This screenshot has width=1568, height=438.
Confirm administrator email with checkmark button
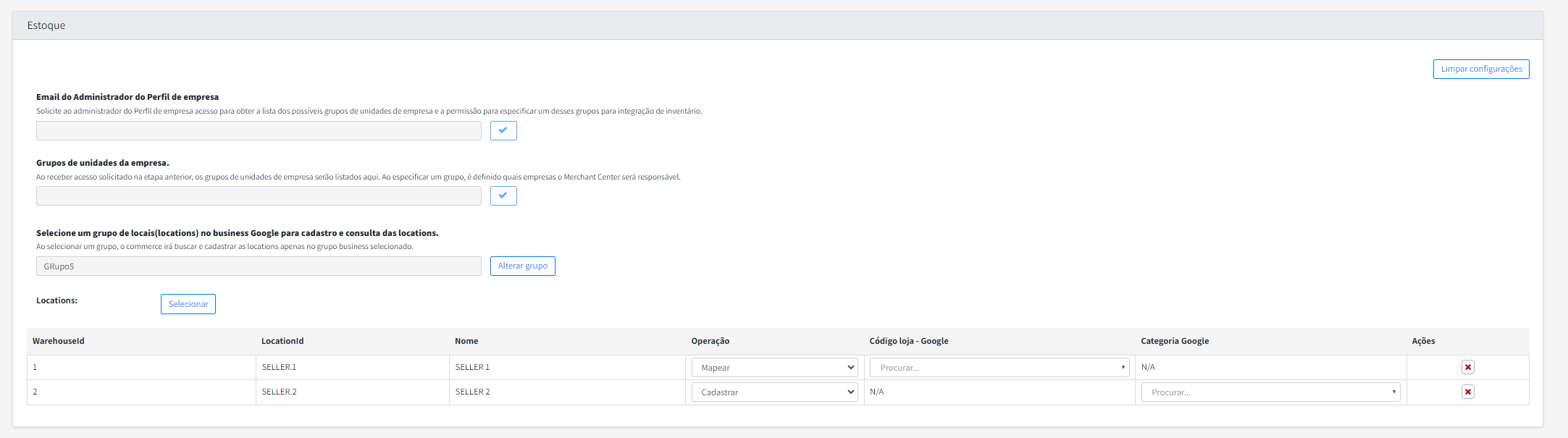pos(503,131)
